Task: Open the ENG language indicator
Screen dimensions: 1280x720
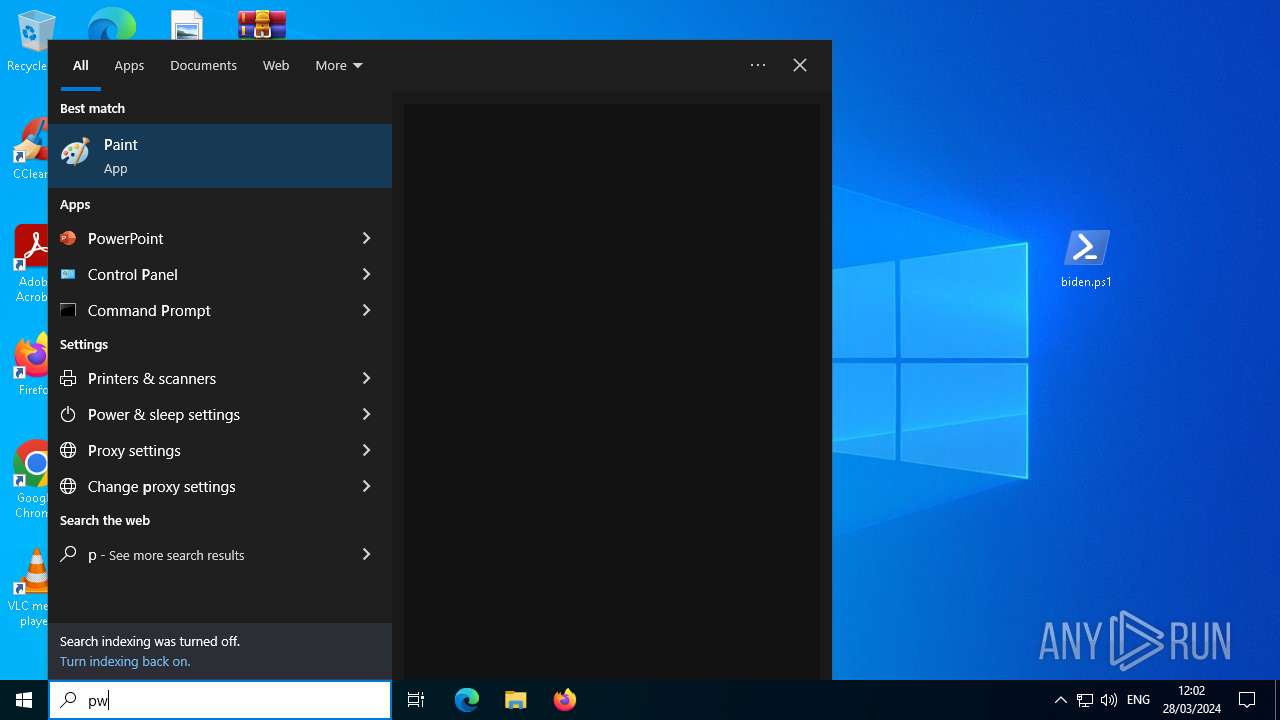Action: 1138,700
